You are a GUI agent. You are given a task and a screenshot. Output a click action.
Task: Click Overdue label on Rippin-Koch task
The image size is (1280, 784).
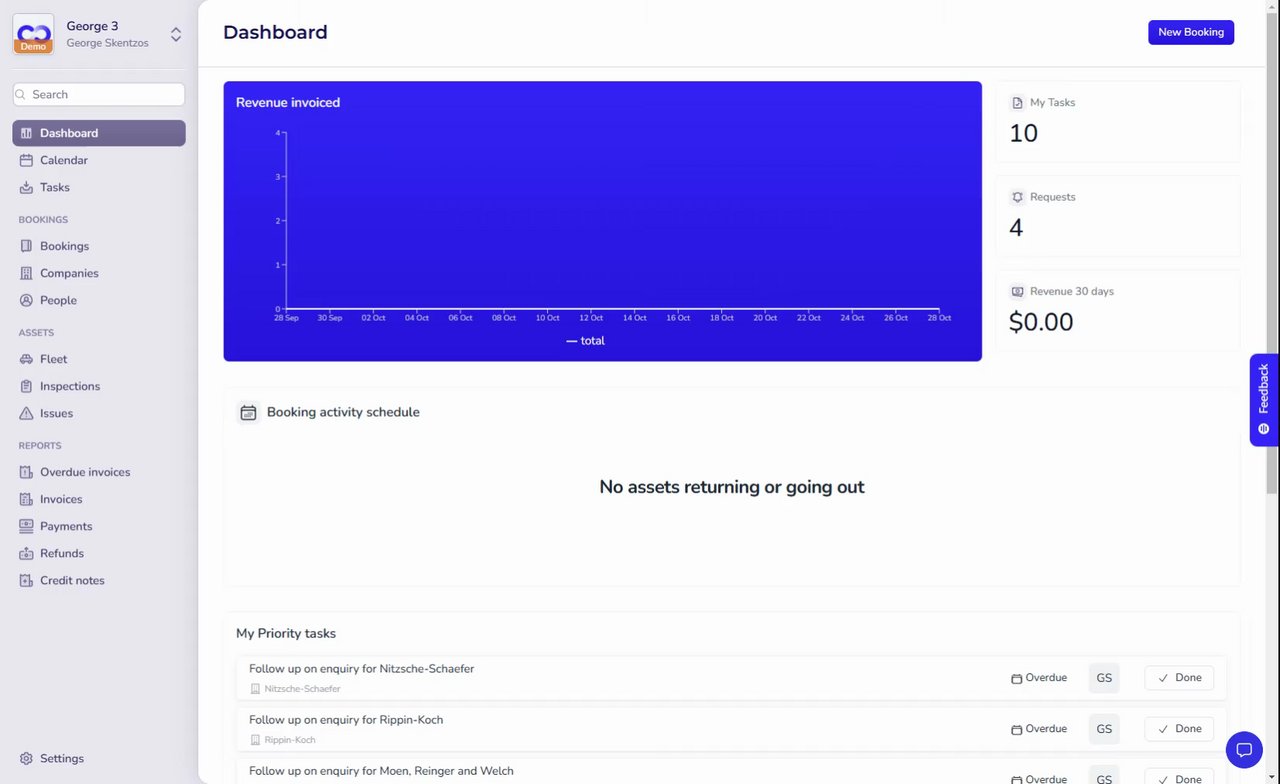click(1039, 729)
